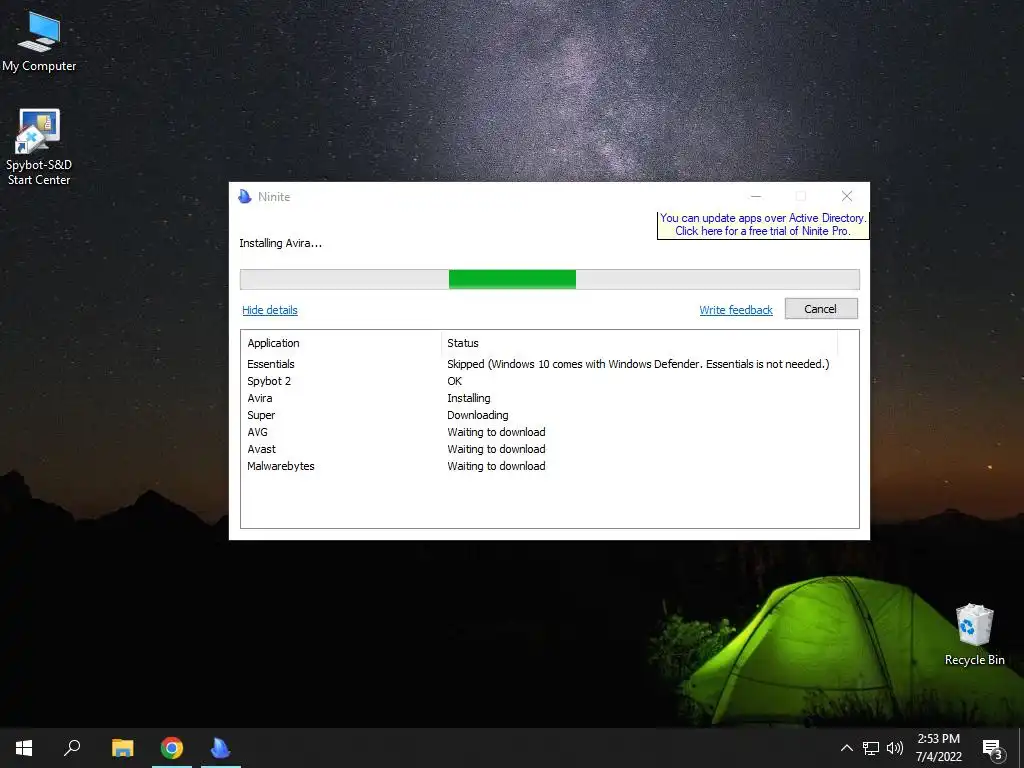Select the Essentials row
Image resolution: width=1024 pixels, height=768 pixels.
(x=550, y=364)
